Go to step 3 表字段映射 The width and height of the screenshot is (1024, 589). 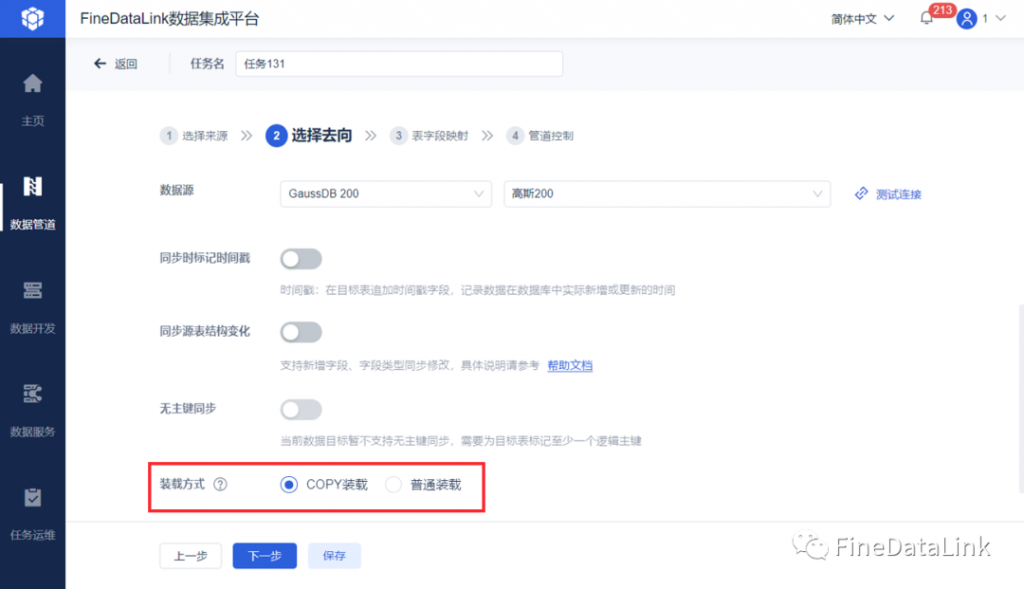[x=429, y=136]
